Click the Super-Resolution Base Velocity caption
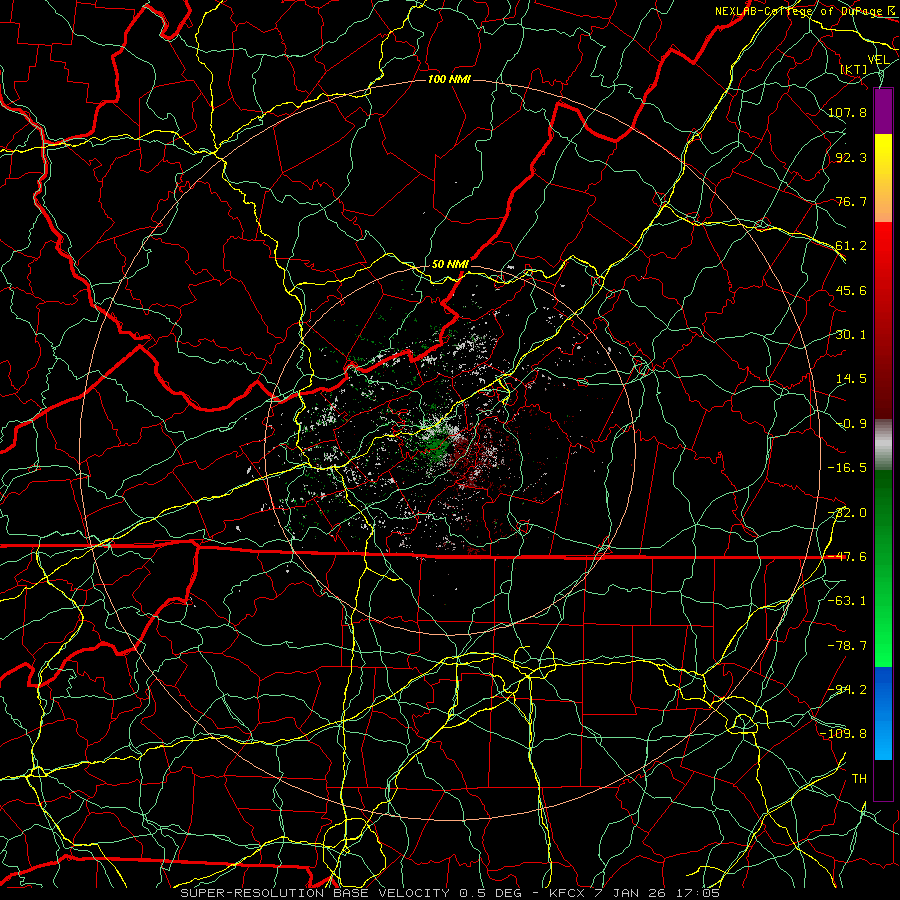The image size is (900, 900). coord(451,893)
